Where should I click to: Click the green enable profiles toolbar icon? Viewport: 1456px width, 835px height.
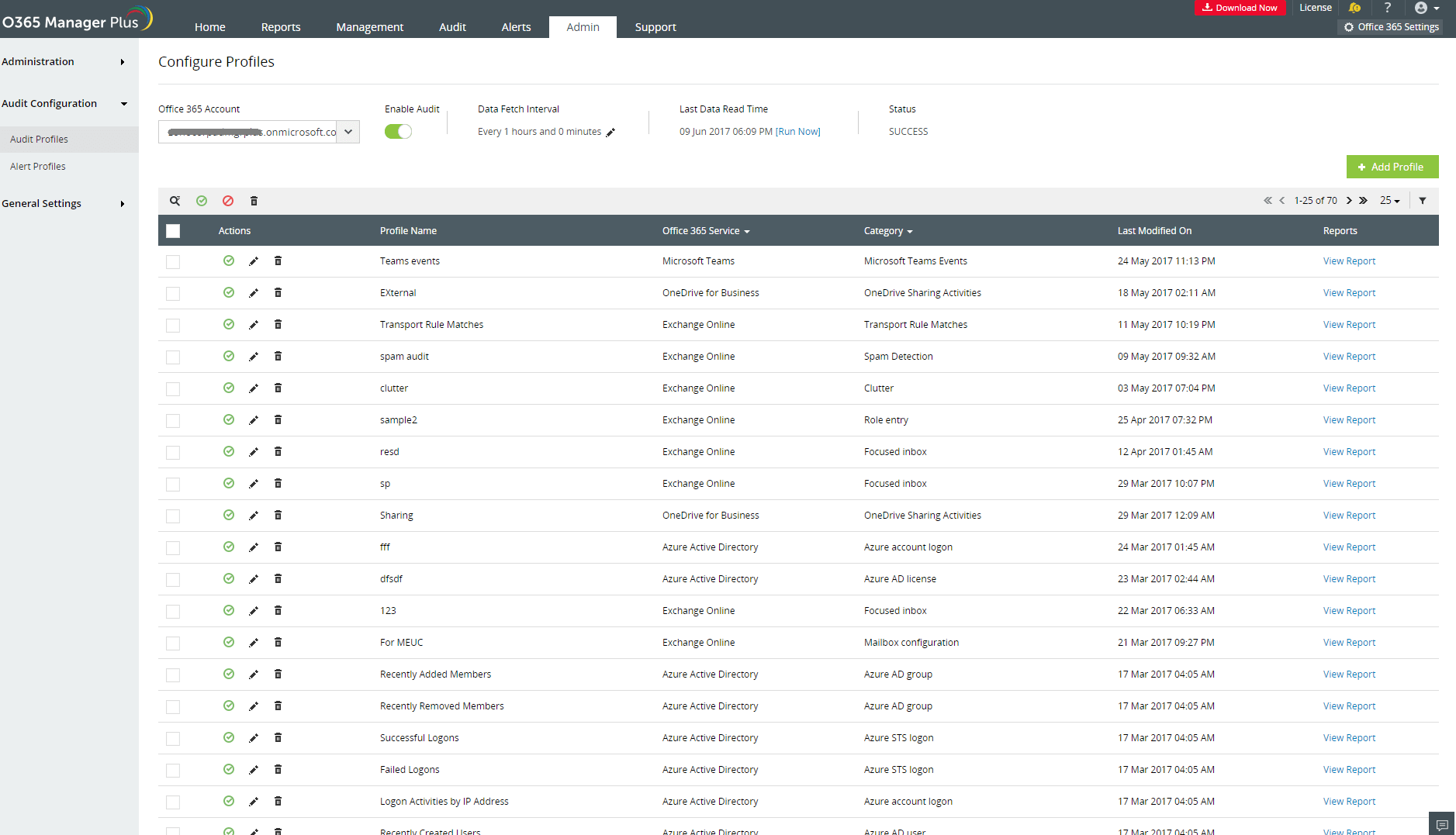(x=202, y=201)
